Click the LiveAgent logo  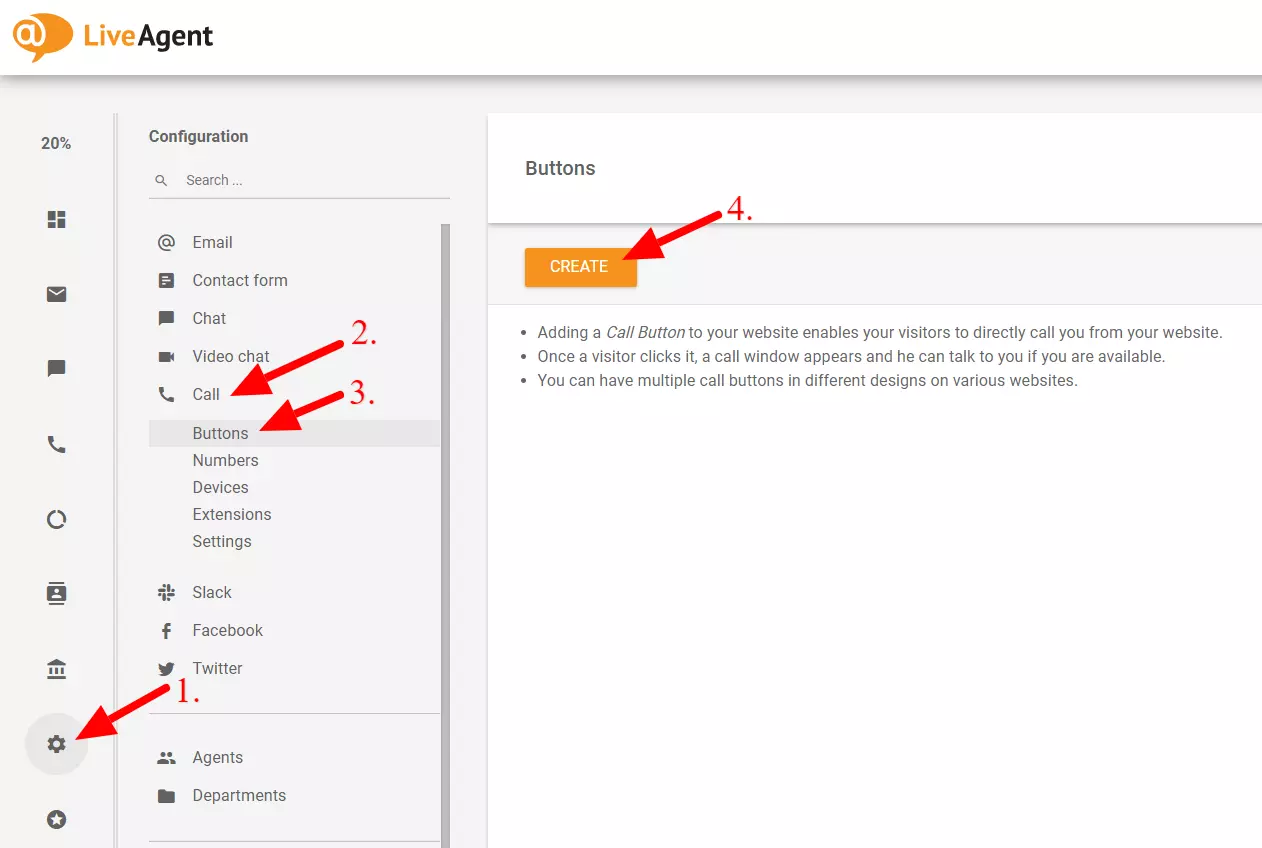[x=110, y=36]
